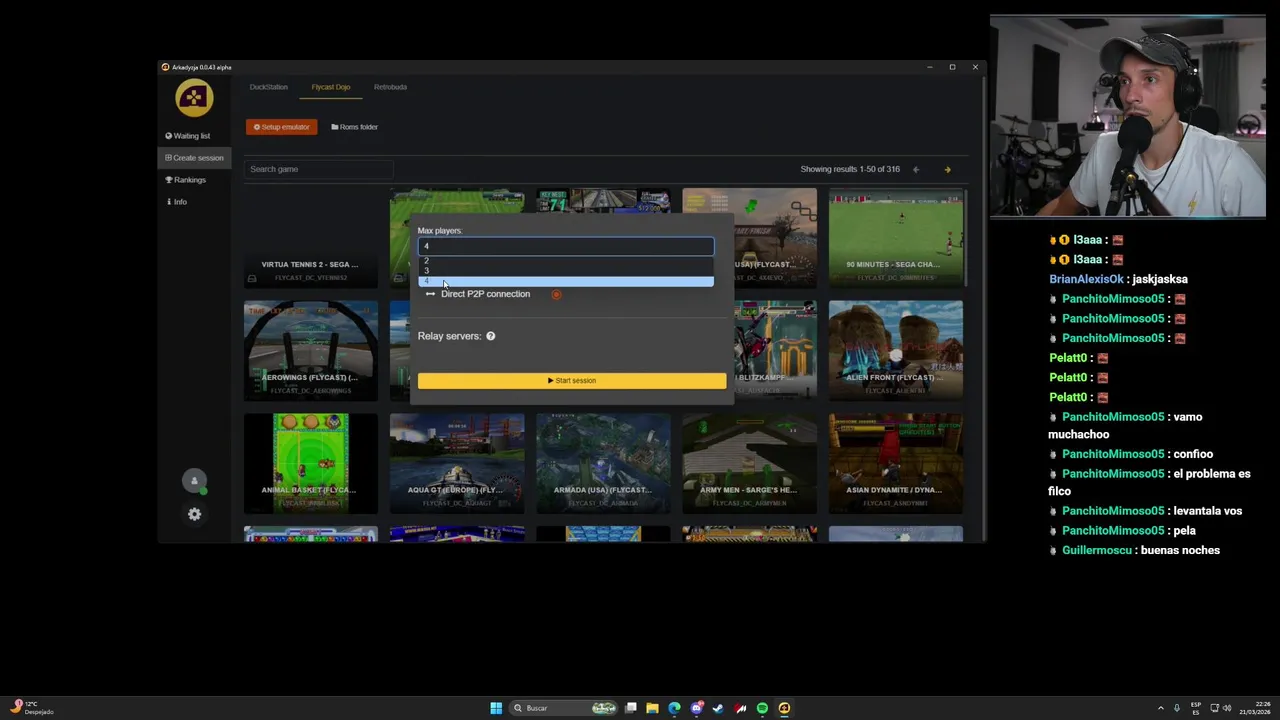Choose option 2 in Max players list
Image resolution: width=1280 pixels, height=720 pixels.
[566, 261]
